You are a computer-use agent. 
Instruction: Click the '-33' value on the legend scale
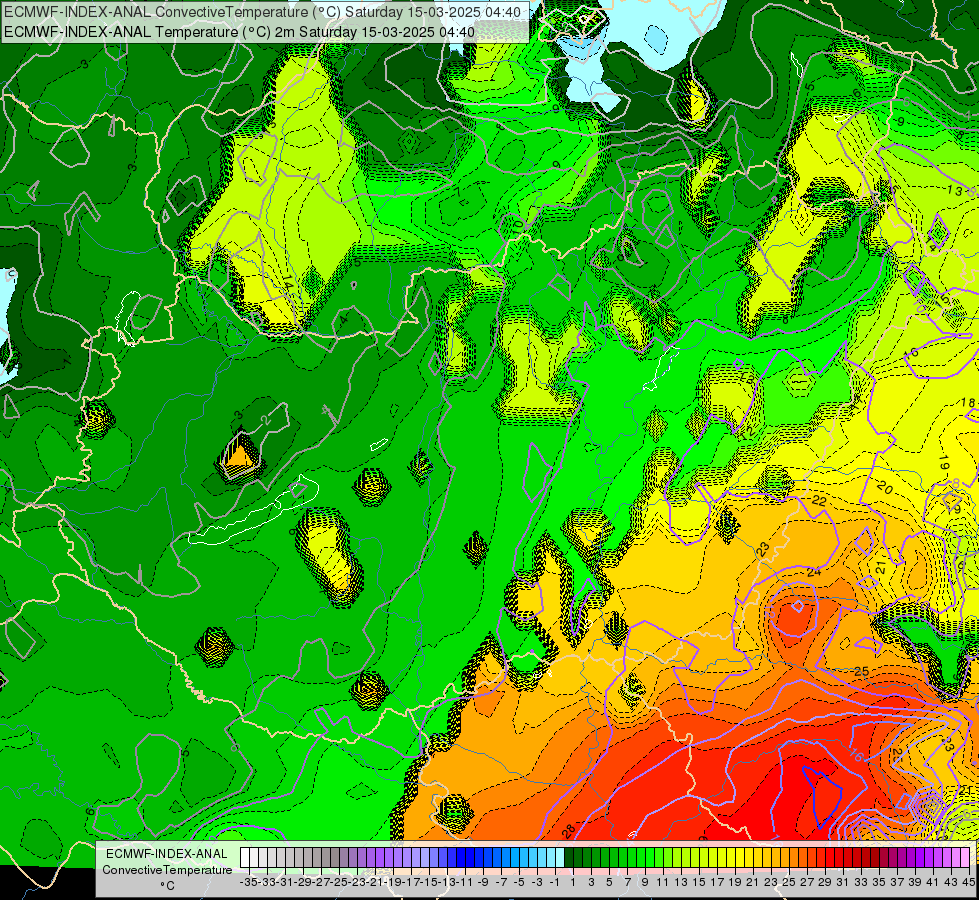(267, 883)
